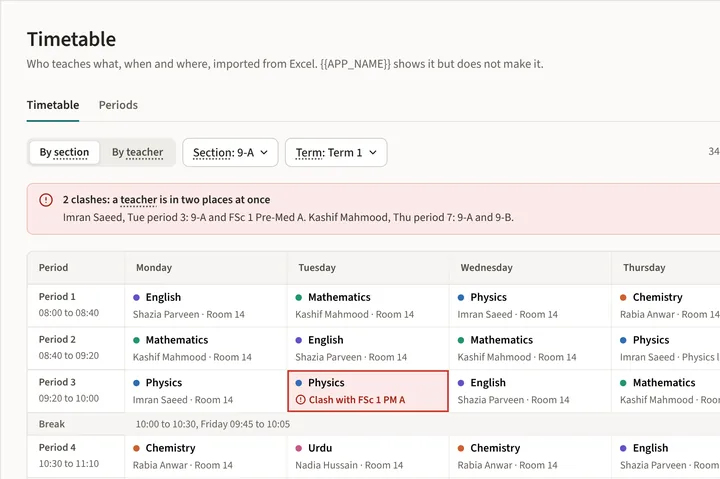Click the '2 clashes' alert heading
The height and width of the screenshot is (479, 720).
pyautogui.click(x=166, y=200)
